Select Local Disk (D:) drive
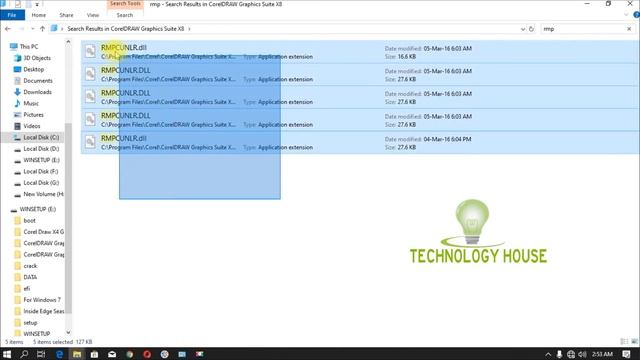 coord(41,149)
